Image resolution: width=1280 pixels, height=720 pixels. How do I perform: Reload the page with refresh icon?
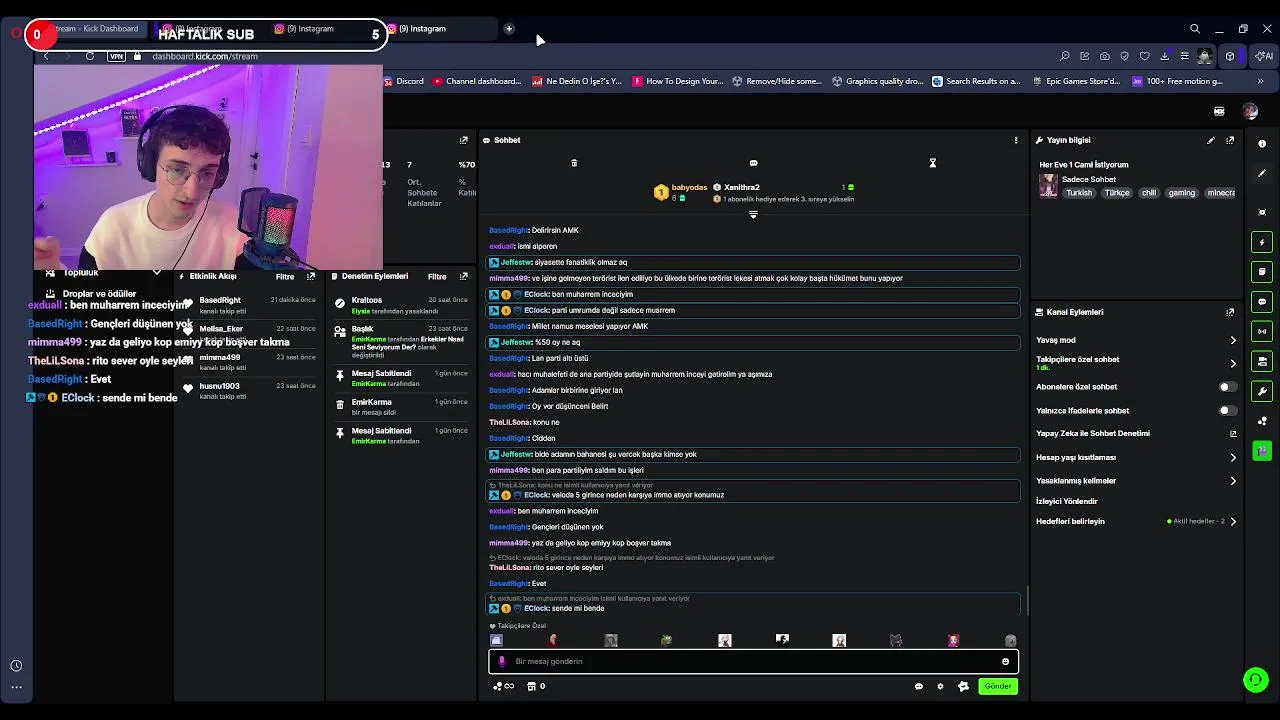tap(90, 56)
